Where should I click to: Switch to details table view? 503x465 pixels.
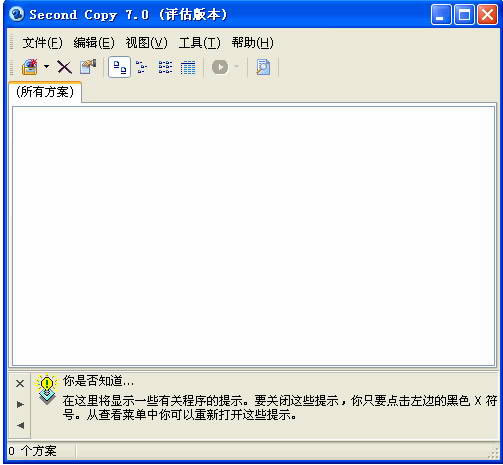click(188, 67)
